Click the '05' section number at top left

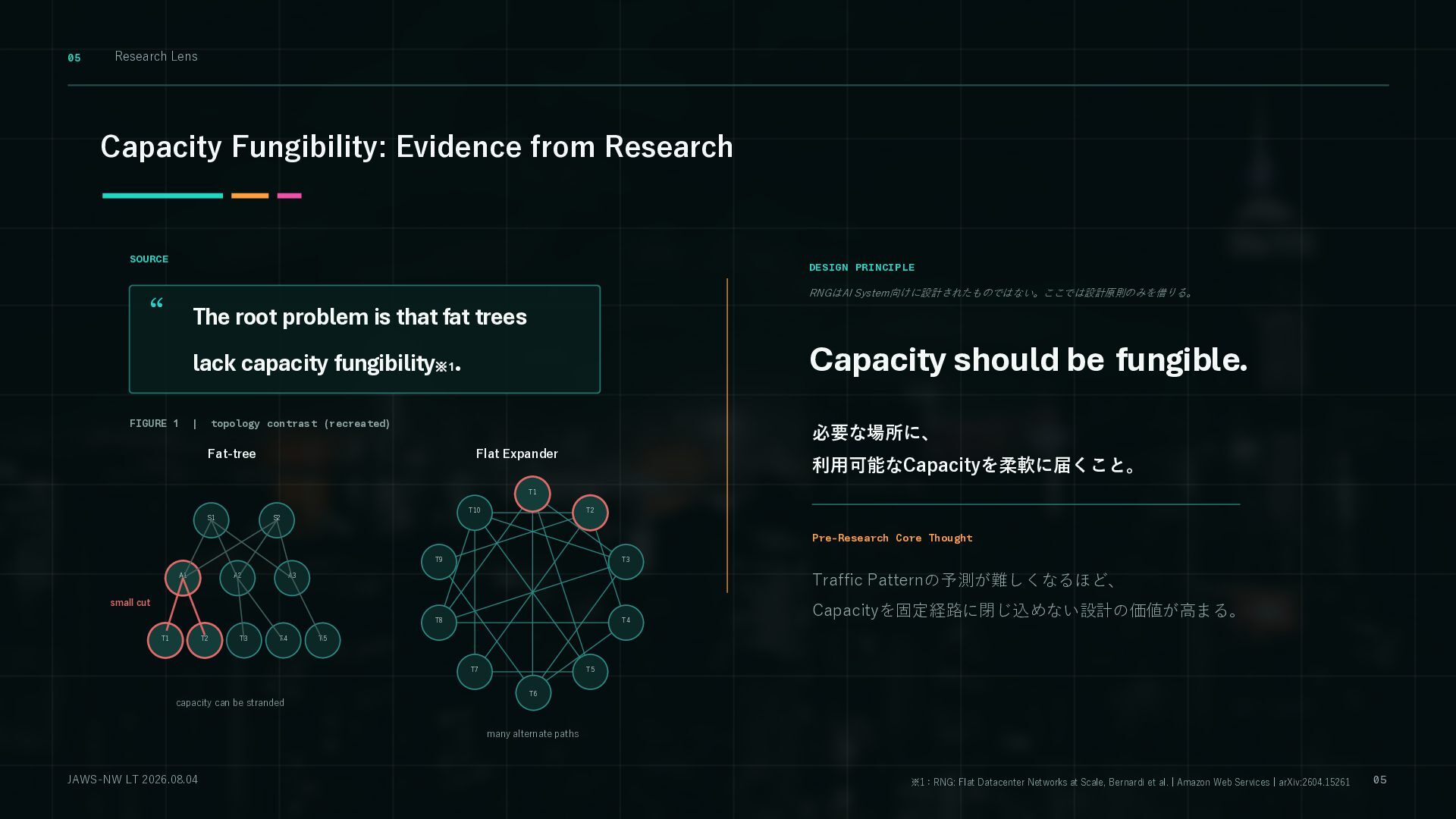[74, 58]
